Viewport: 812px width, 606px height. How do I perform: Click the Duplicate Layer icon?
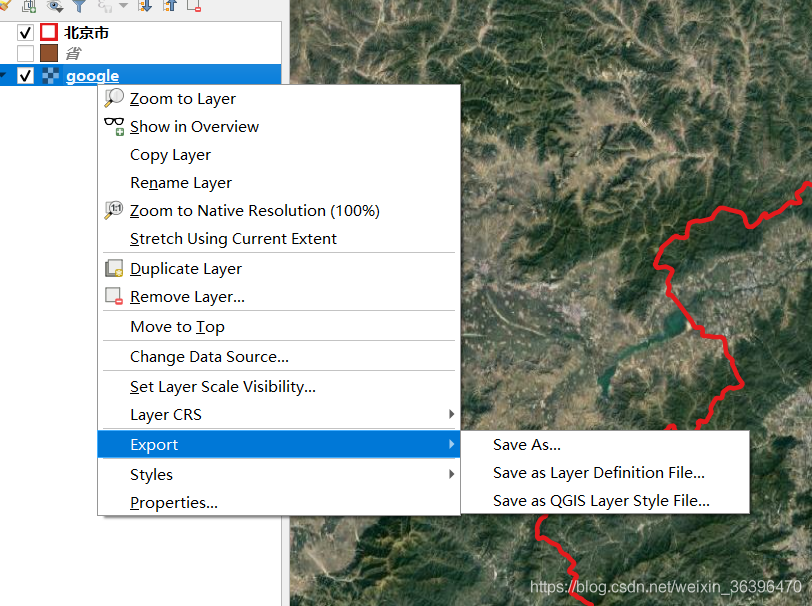coord(114,268)
